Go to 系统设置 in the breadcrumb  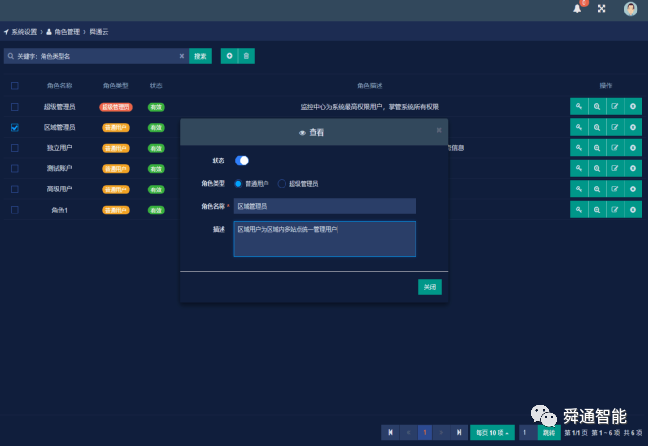pos(24,32)
